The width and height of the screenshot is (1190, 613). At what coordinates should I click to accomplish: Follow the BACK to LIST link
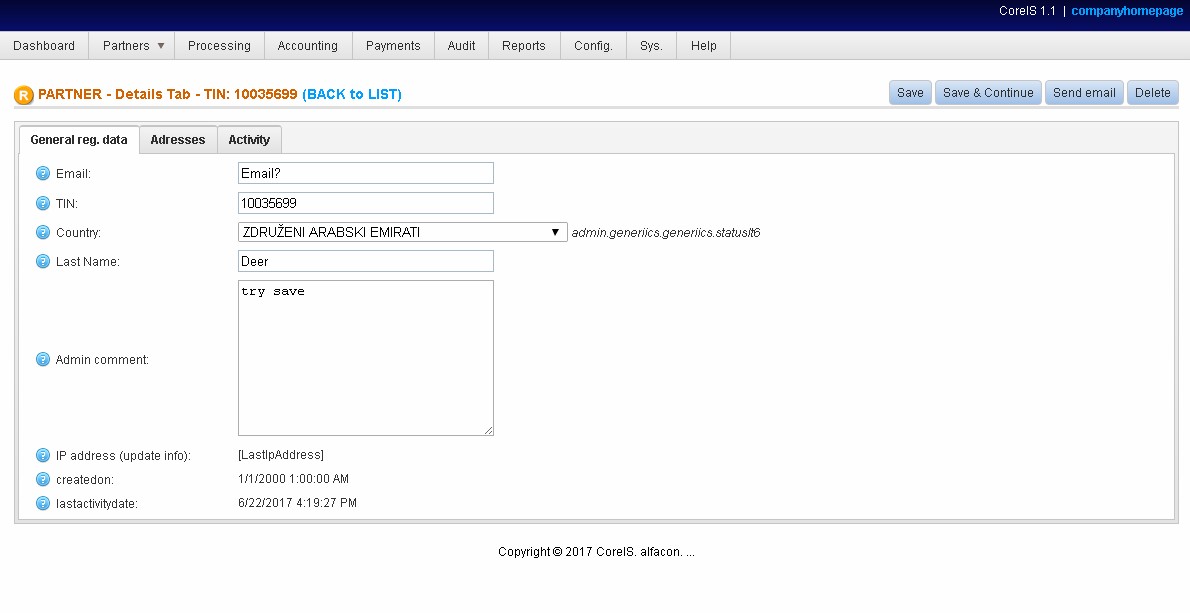coord(352,94)
